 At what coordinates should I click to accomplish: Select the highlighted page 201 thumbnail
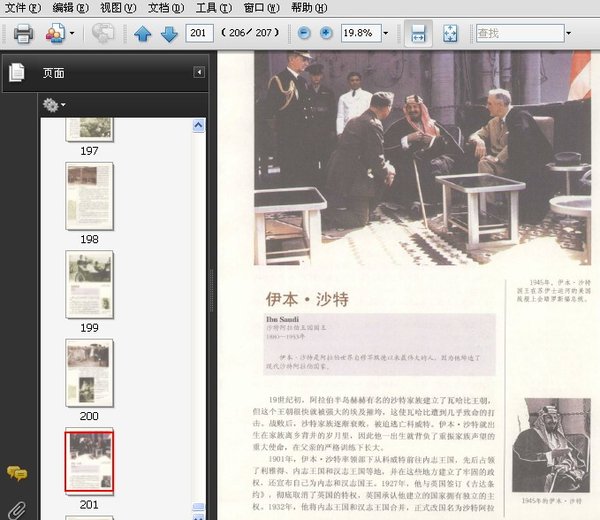coord(90,461)
